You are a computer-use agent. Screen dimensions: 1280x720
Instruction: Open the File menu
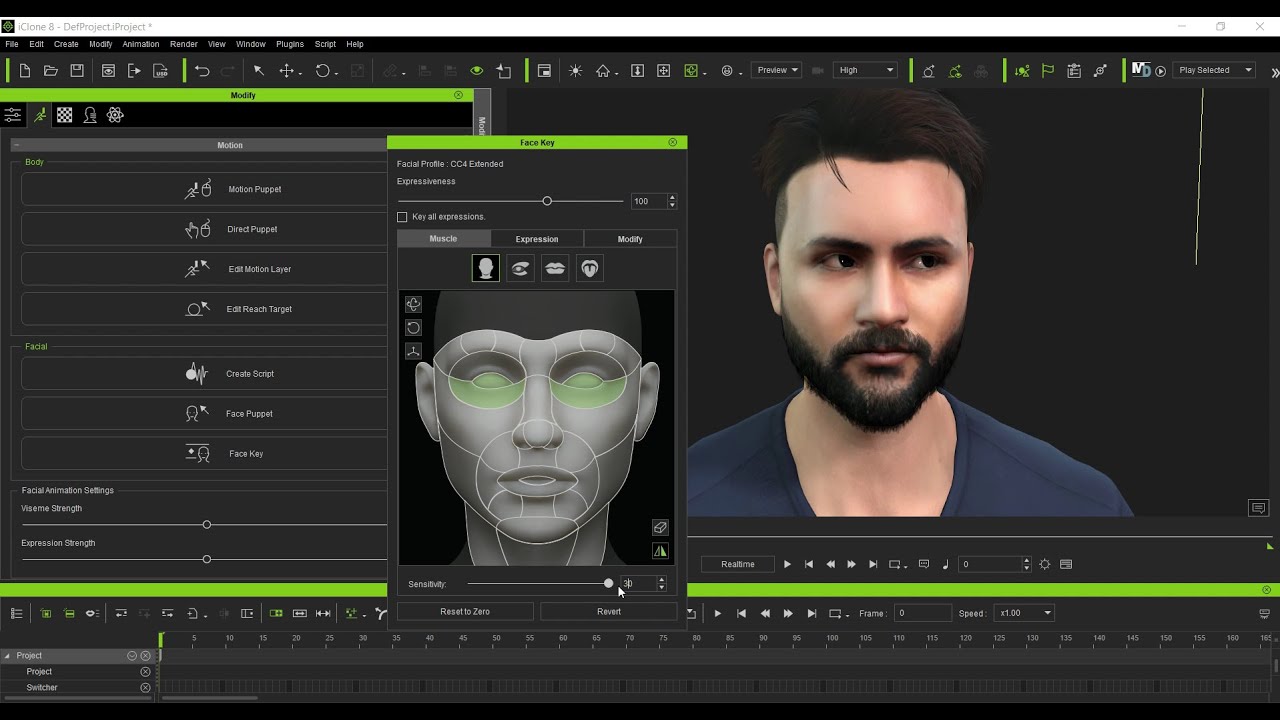click(12, 44)
